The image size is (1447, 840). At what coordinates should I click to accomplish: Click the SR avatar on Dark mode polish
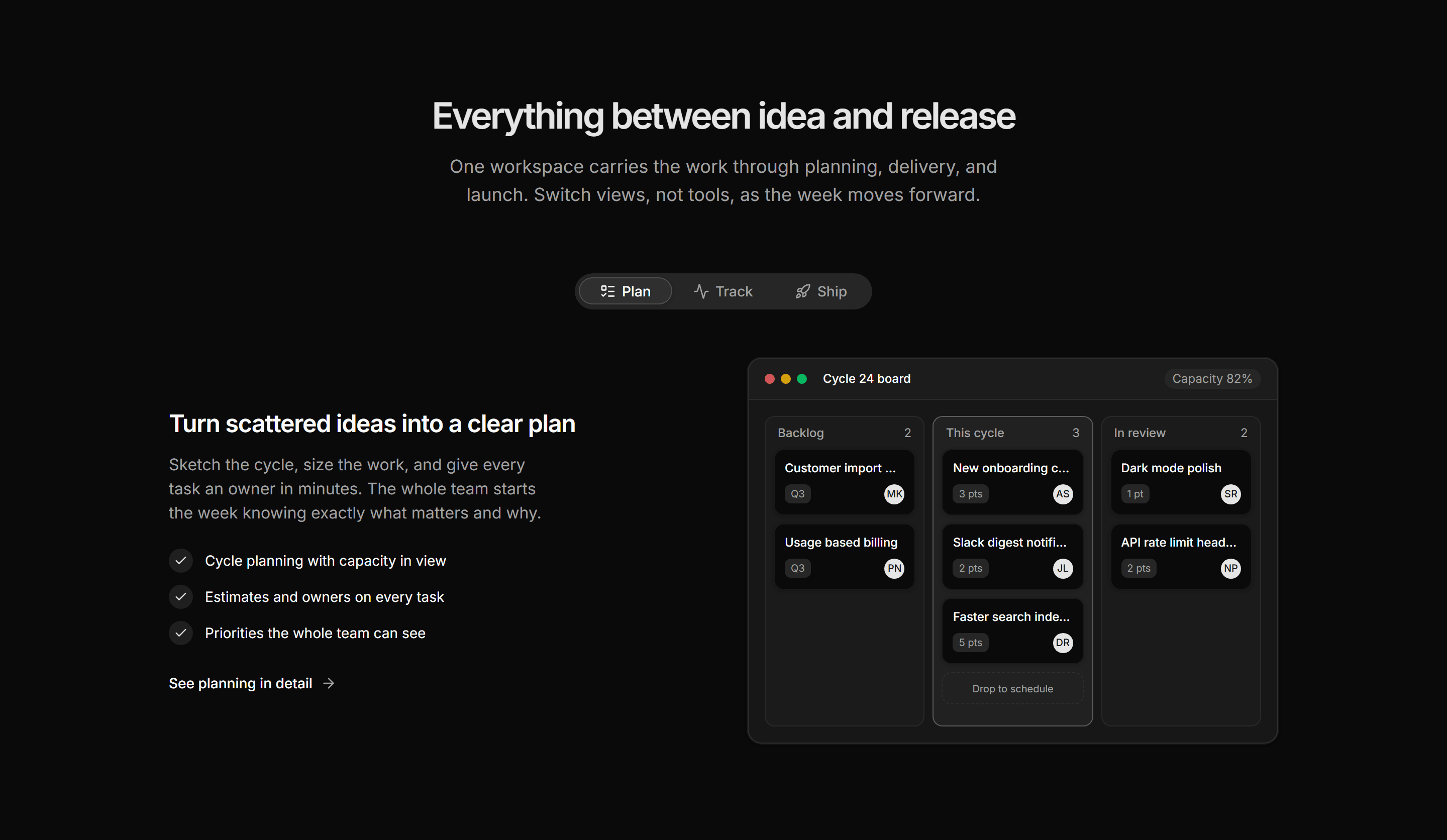1230,494
